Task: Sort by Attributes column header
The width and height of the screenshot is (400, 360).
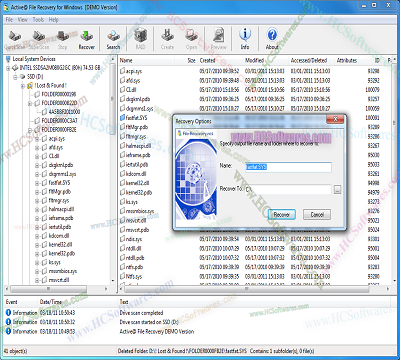Action: click(347, 61)
